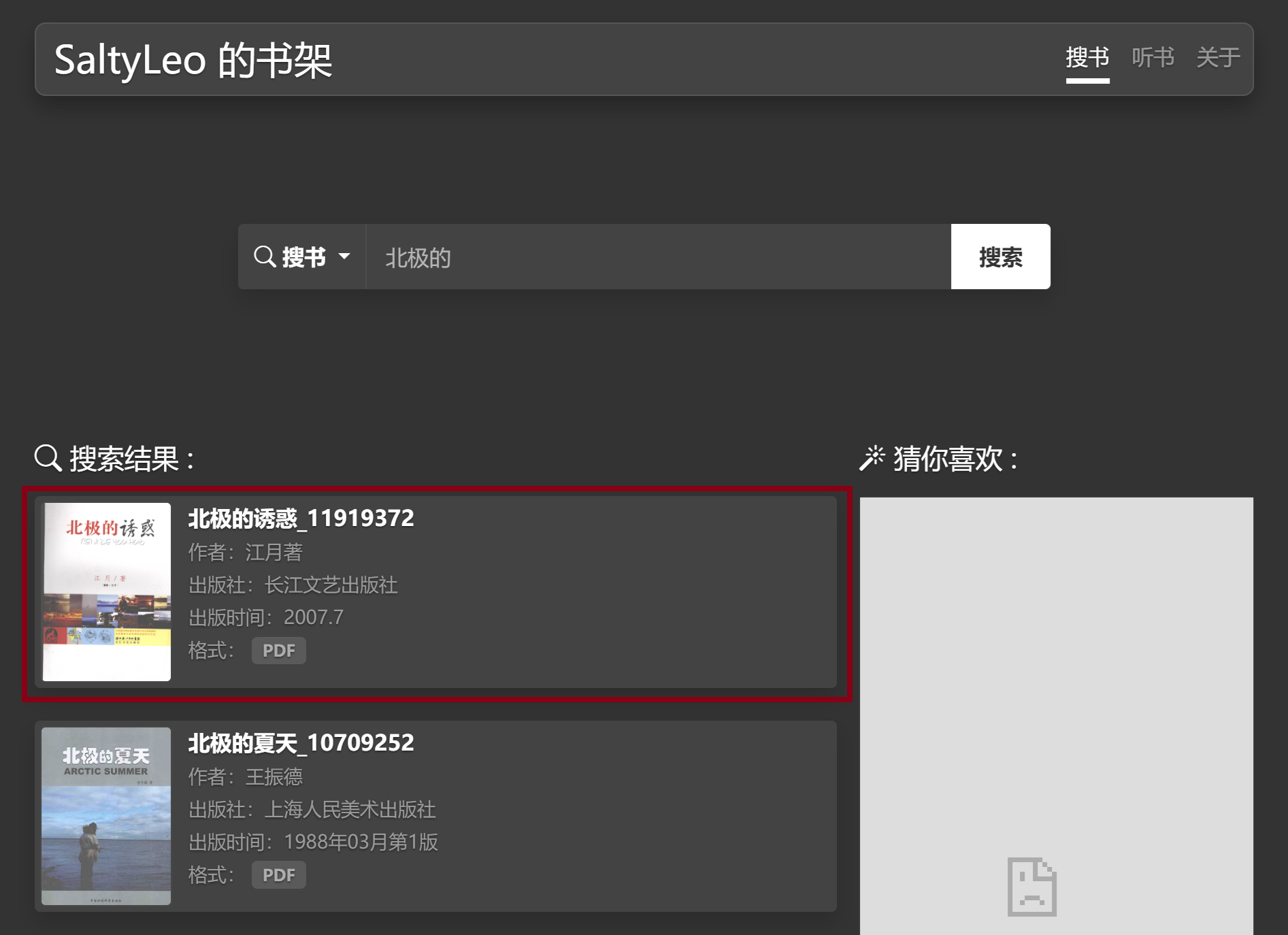Open the 关于 page

click(x=1218, y=58)
